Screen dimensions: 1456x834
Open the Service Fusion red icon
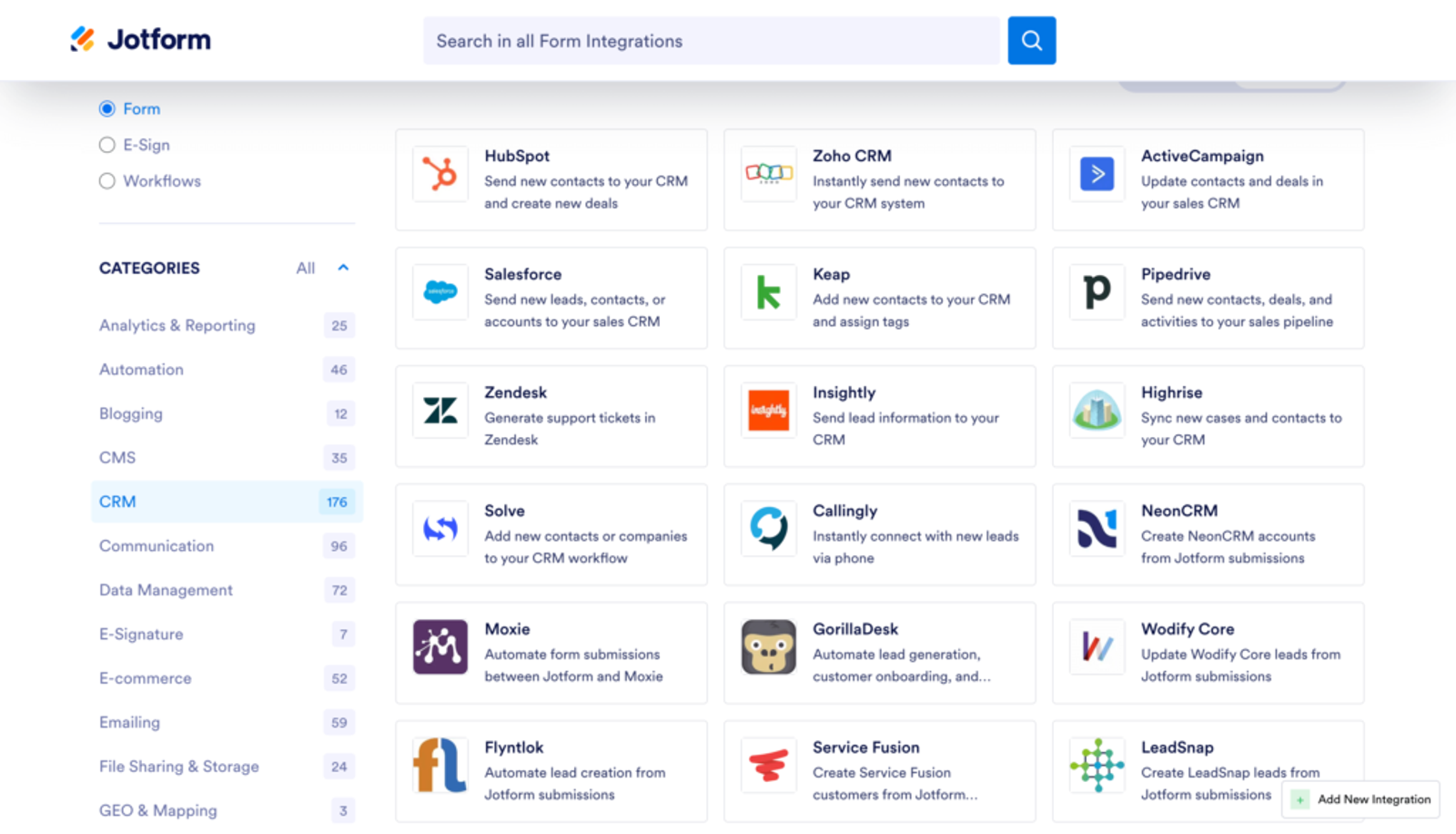point(769,765)
